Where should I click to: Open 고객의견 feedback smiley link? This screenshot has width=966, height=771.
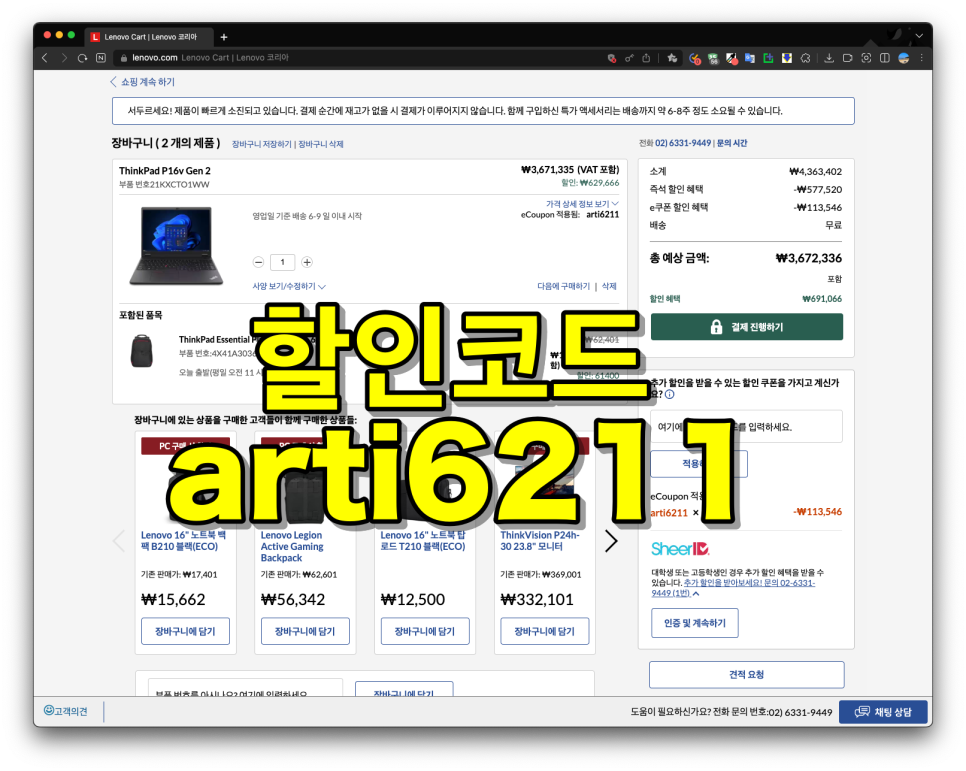(65, 711)
